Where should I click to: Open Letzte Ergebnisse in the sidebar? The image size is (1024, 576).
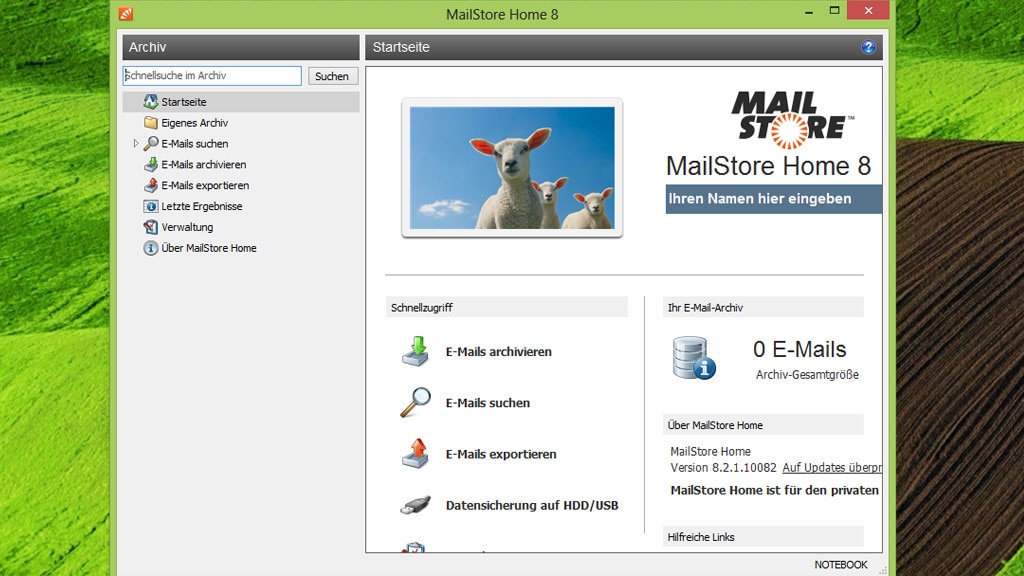(x=201, y=207)
